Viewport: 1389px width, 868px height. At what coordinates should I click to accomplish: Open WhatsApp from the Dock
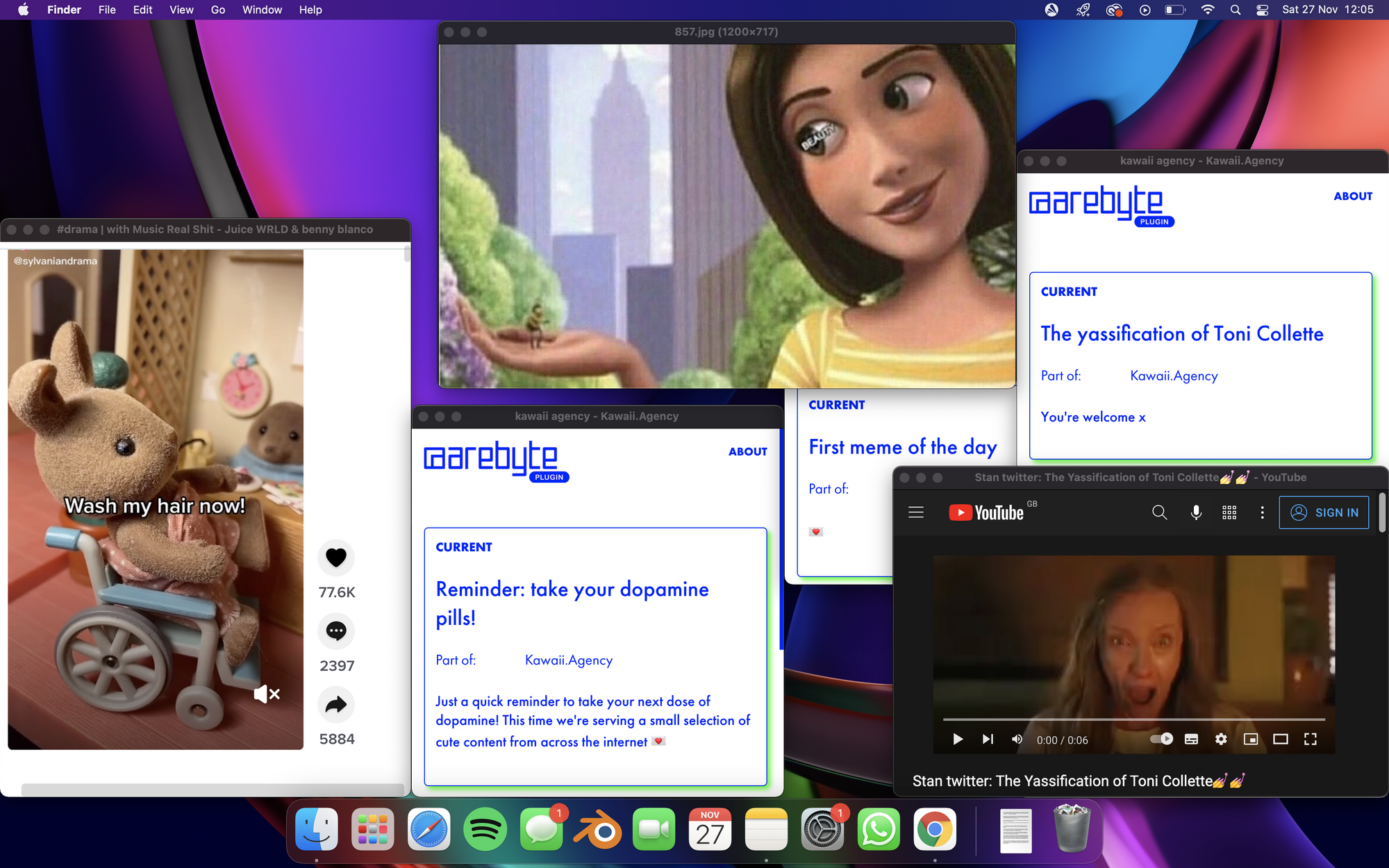click(879, 829)
